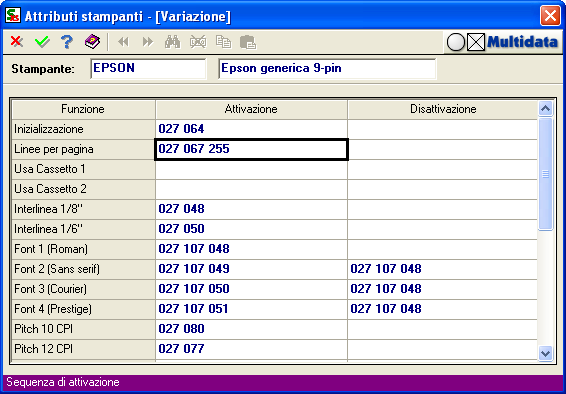Select the 'Font 3 (Courier)' row label

click(x=83, y=289)
